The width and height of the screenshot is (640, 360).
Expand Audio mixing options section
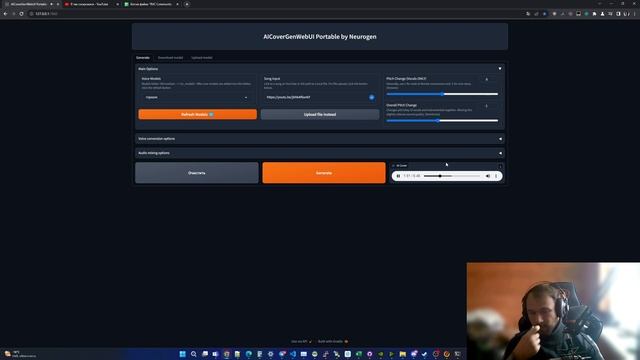coord(320,153)
